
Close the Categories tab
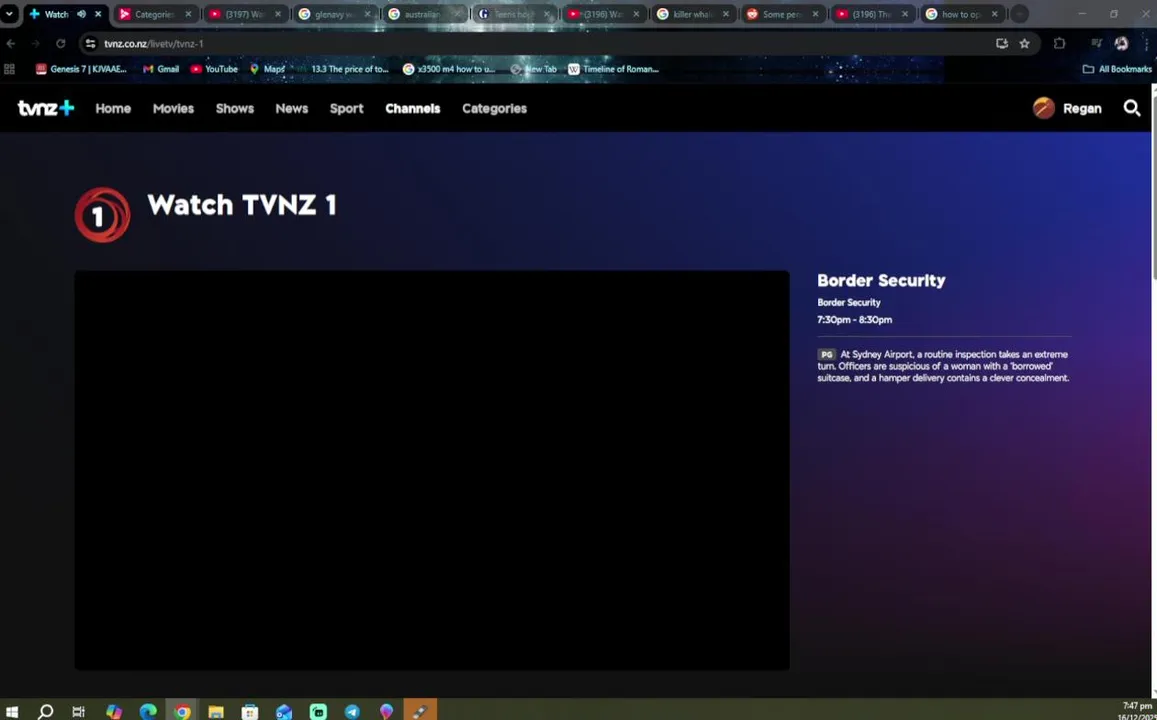pyautogui.click(x=188, y=14)
